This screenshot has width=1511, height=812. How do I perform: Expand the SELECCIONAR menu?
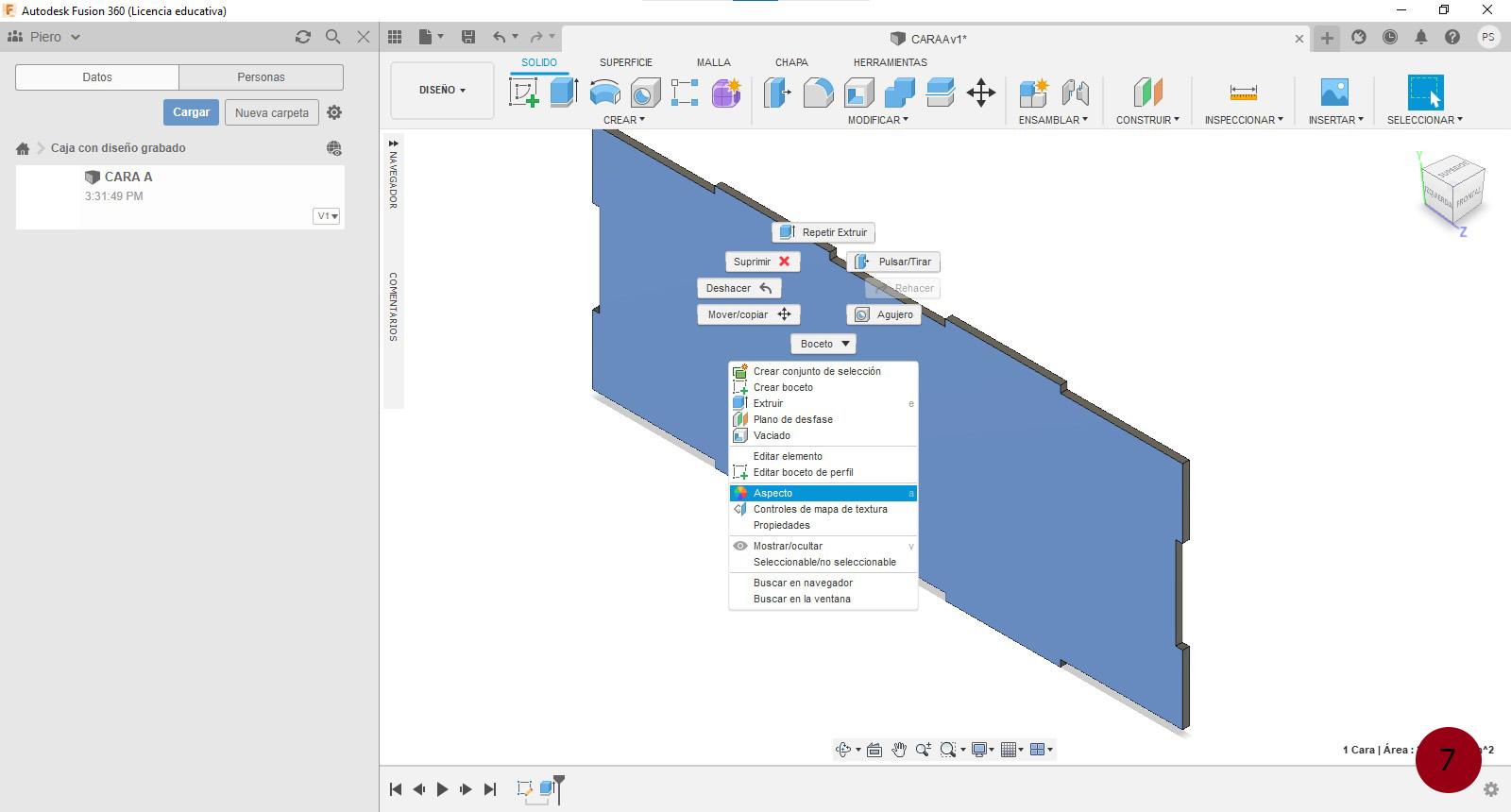pos(1424,120)
